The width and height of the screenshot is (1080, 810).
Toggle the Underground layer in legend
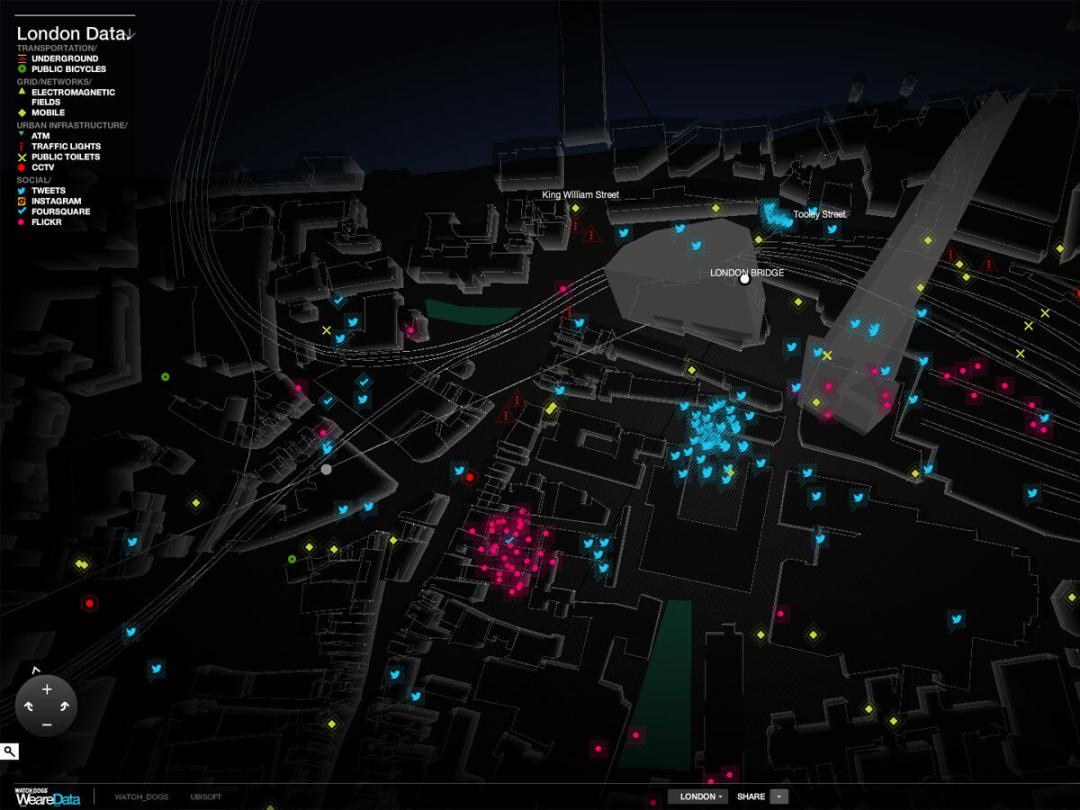point(64,59)
